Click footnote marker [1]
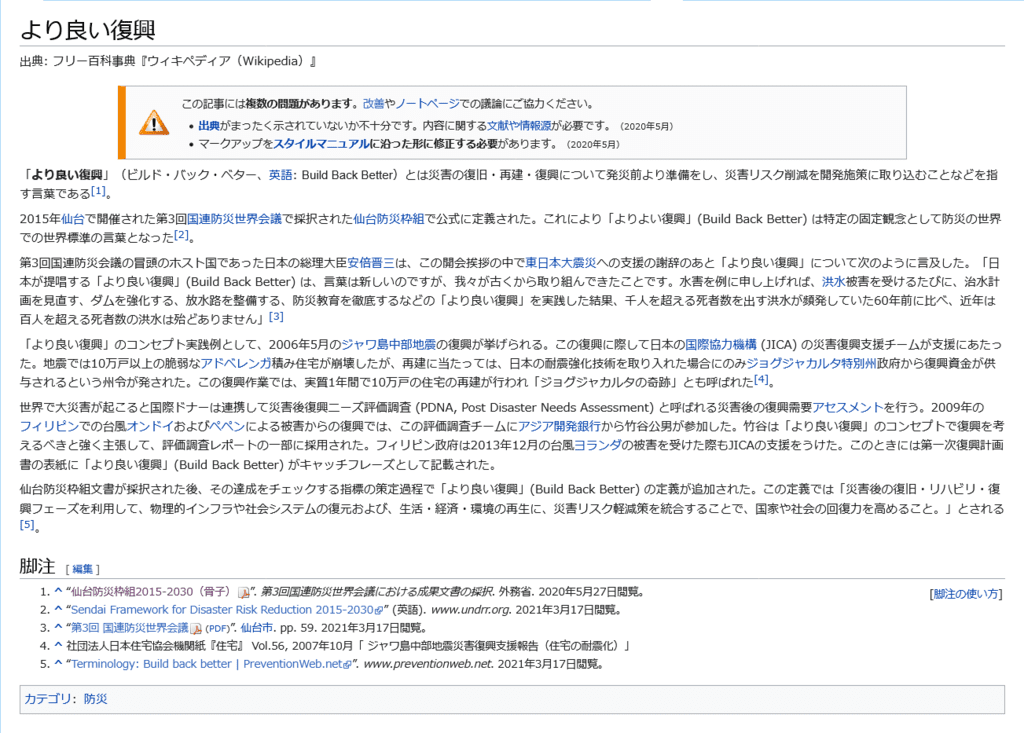 98,191
